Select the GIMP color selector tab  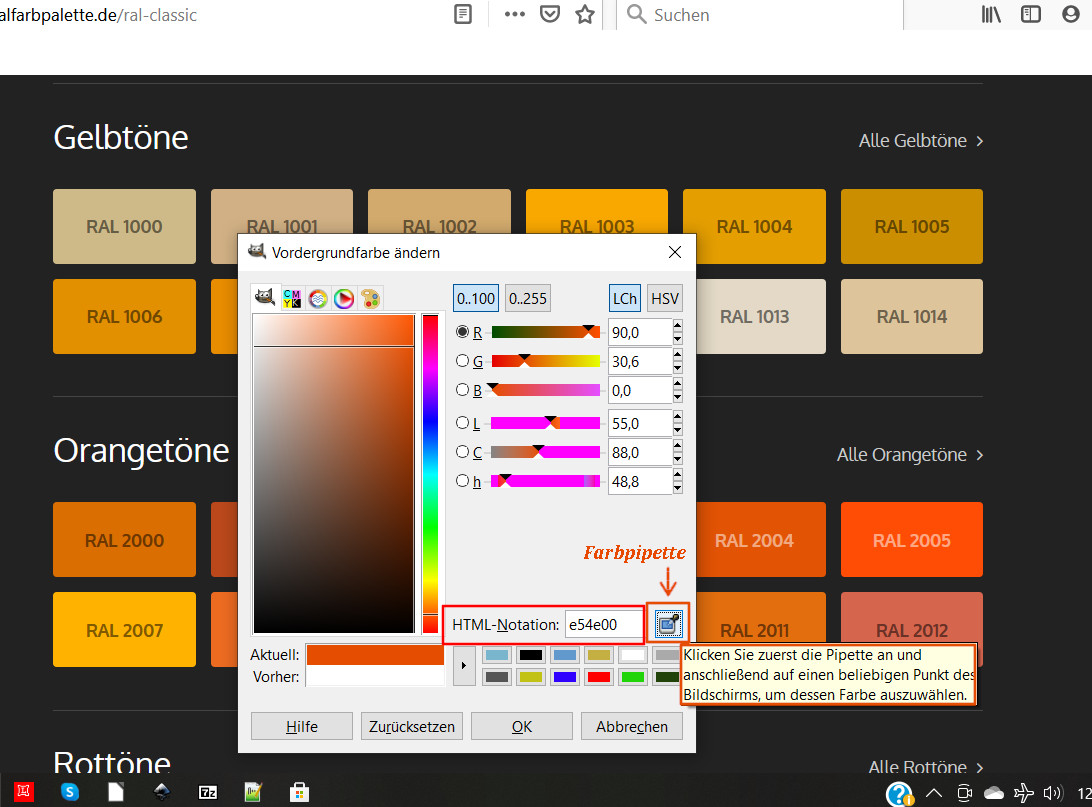coord(265,298)
